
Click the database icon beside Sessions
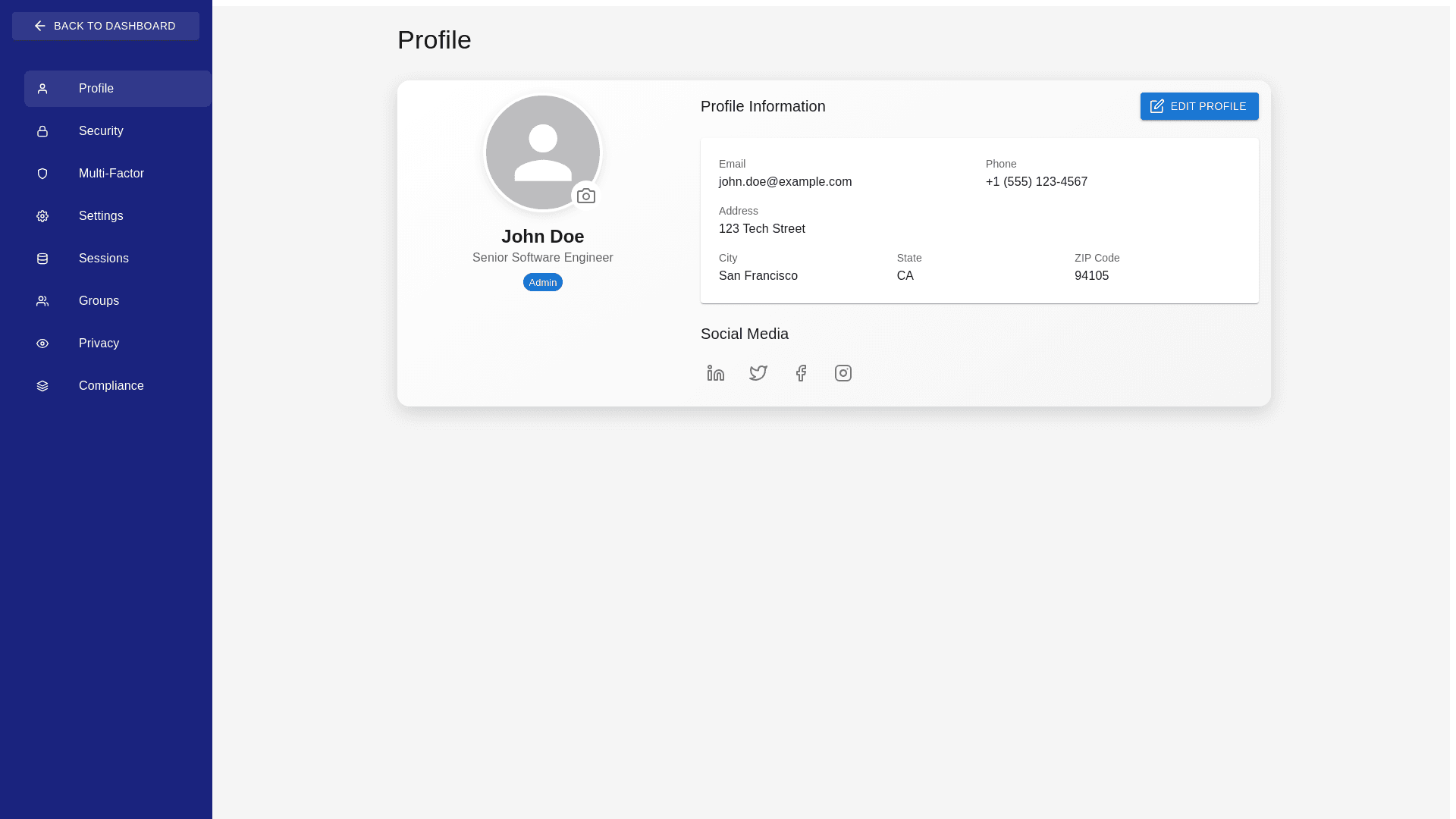point(42,259)
